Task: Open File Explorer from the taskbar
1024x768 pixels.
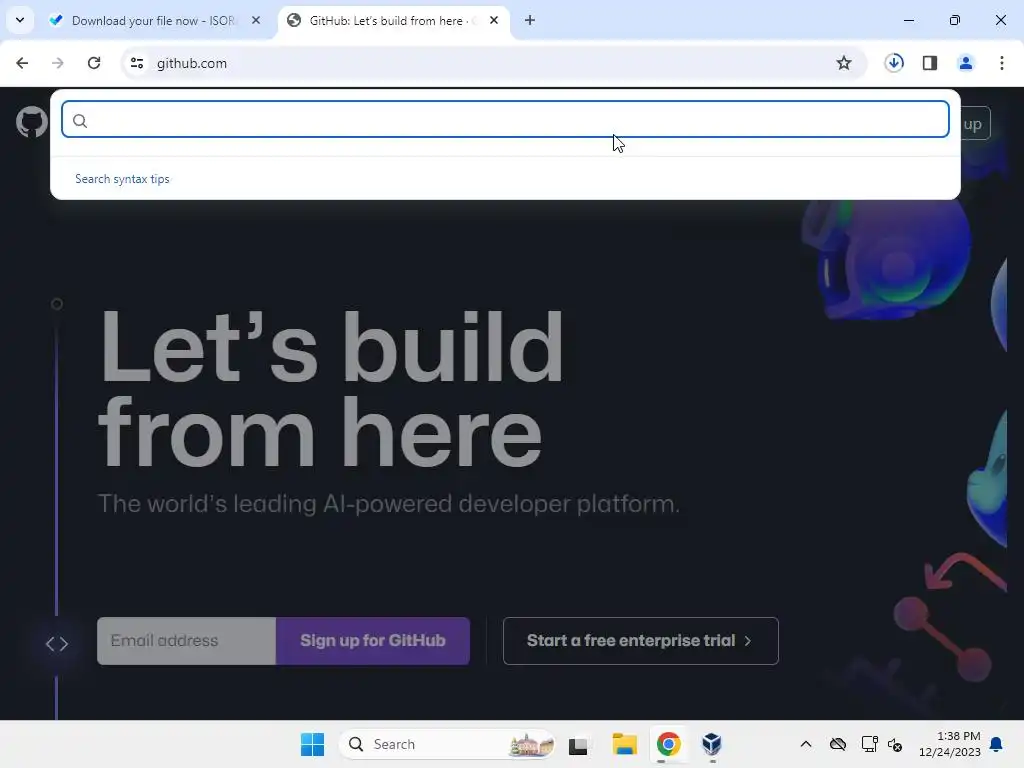Action: (624, 744)
